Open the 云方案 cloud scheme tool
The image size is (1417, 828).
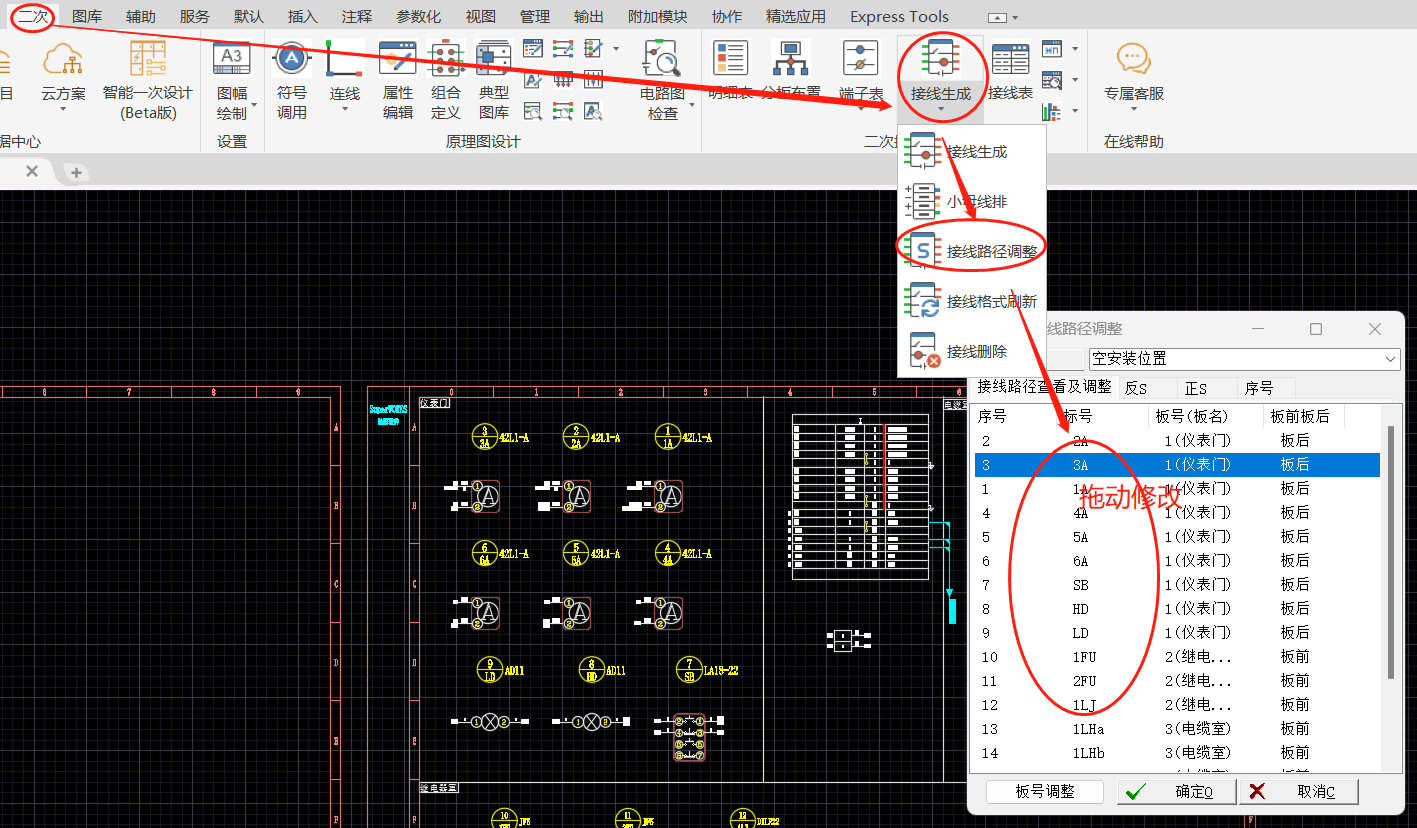(63, 75)
